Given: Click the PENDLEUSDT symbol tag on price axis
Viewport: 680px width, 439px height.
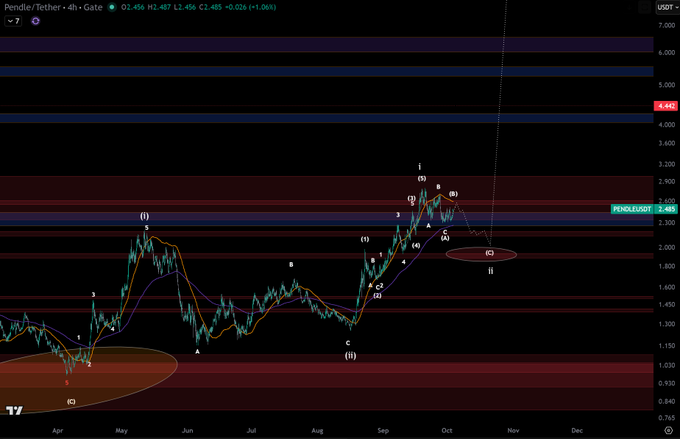Looking at the screenshot, I should (632, 209).
